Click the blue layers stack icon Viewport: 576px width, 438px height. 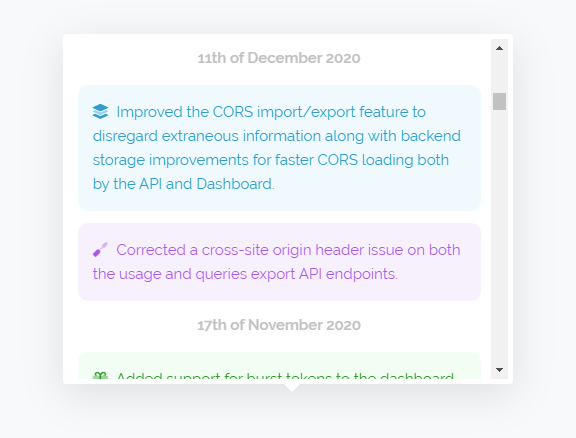(100, 111)
